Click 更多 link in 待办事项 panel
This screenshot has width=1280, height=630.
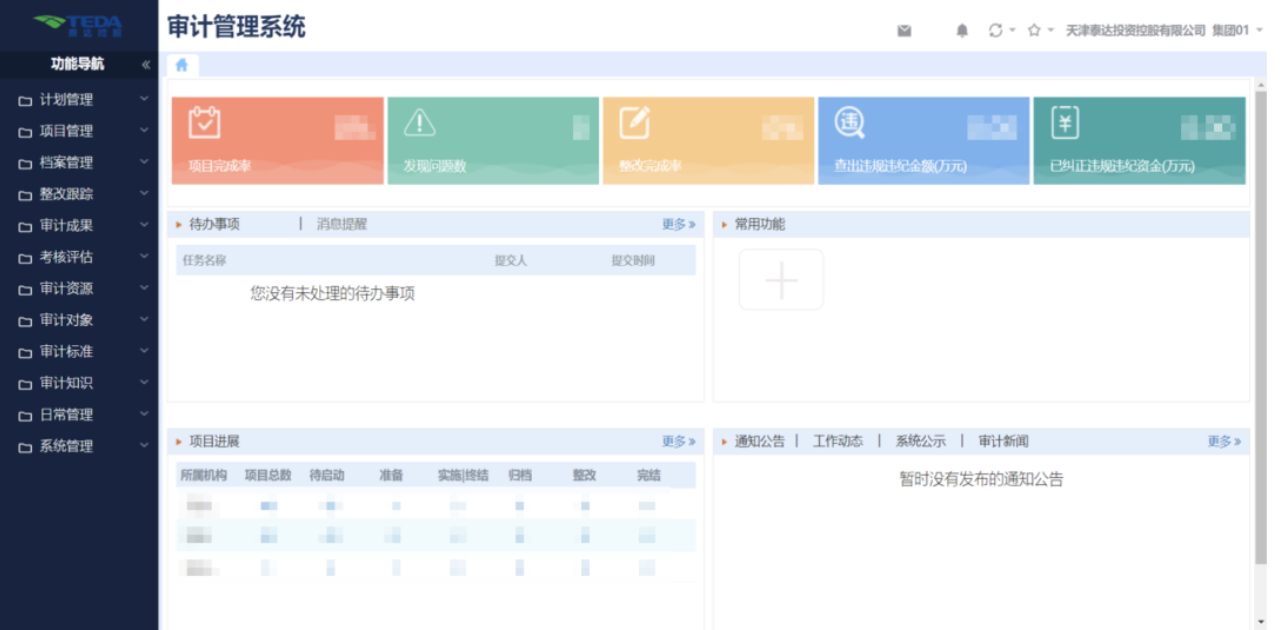coord(678,224)
